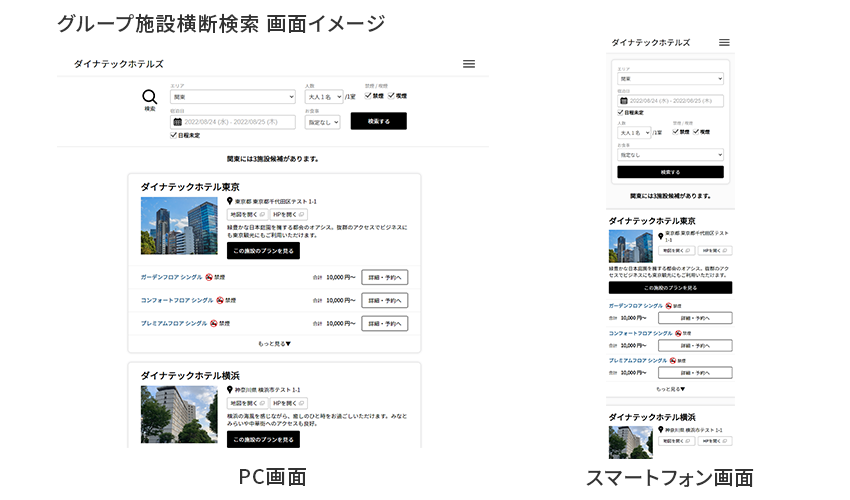
Task: Toggle the 禁煙 checkbox on PC screen
Action: pos(368,95)
